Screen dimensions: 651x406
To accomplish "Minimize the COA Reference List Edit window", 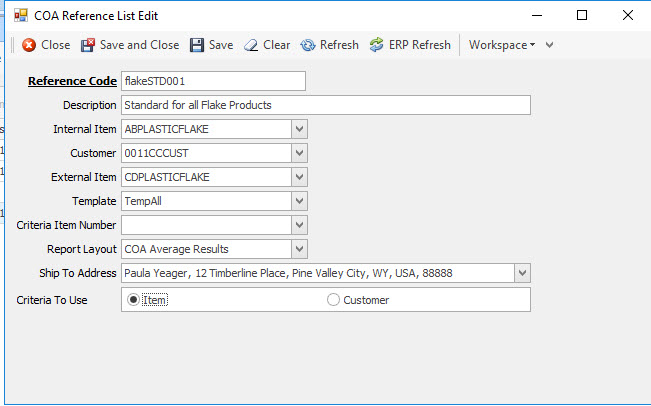I will click(537, 15).
